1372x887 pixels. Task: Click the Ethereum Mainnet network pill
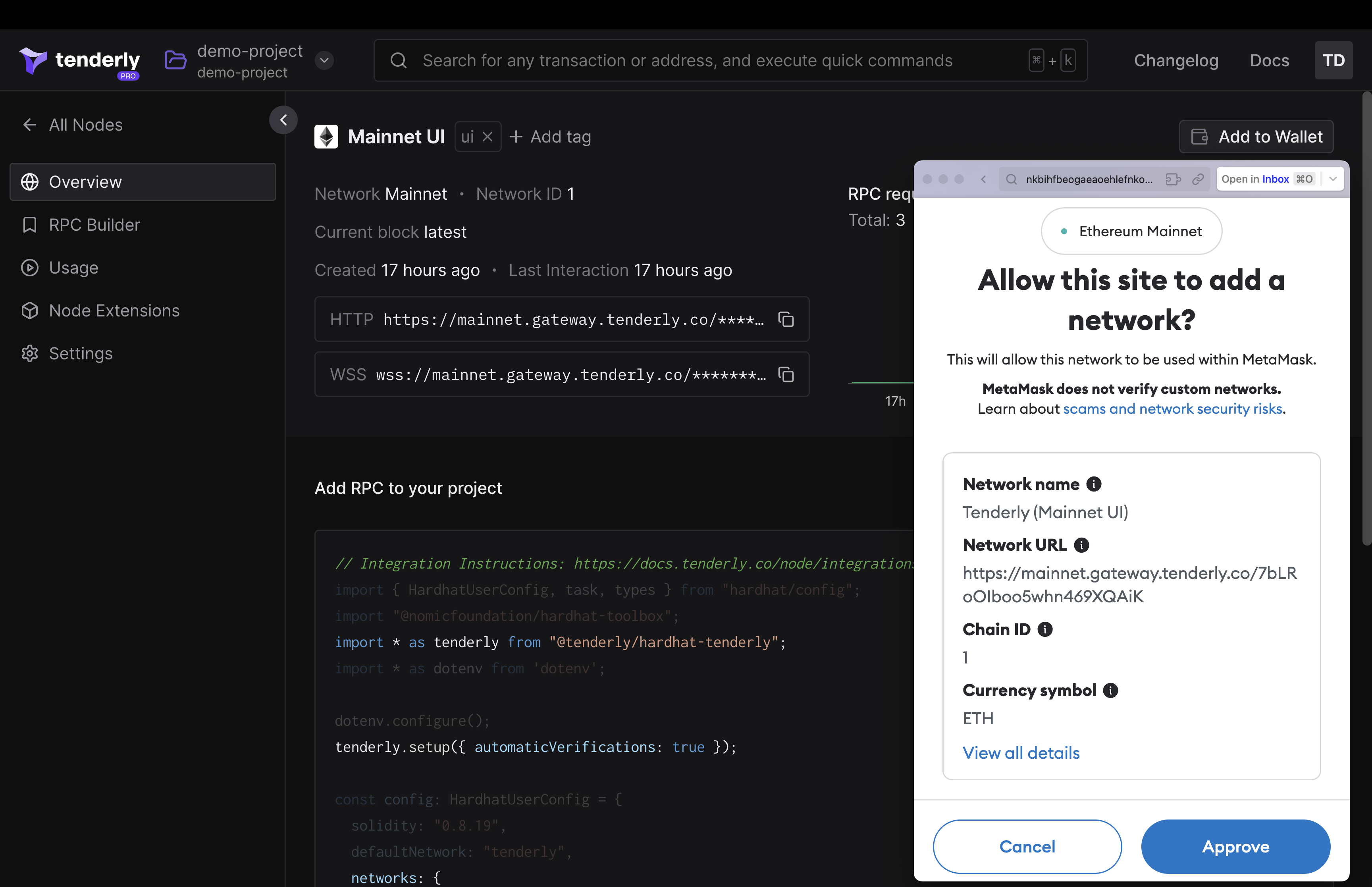coord(1131,231)
